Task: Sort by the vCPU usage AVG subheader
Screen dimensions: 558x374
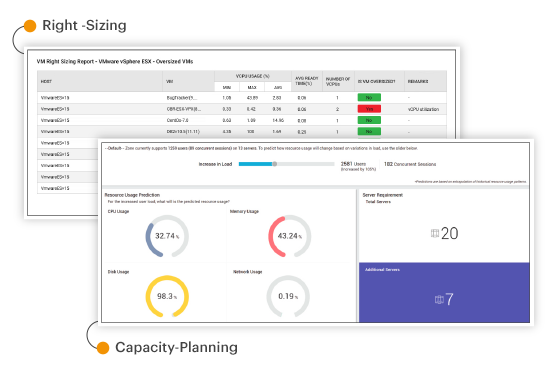Action: point(278,87)
